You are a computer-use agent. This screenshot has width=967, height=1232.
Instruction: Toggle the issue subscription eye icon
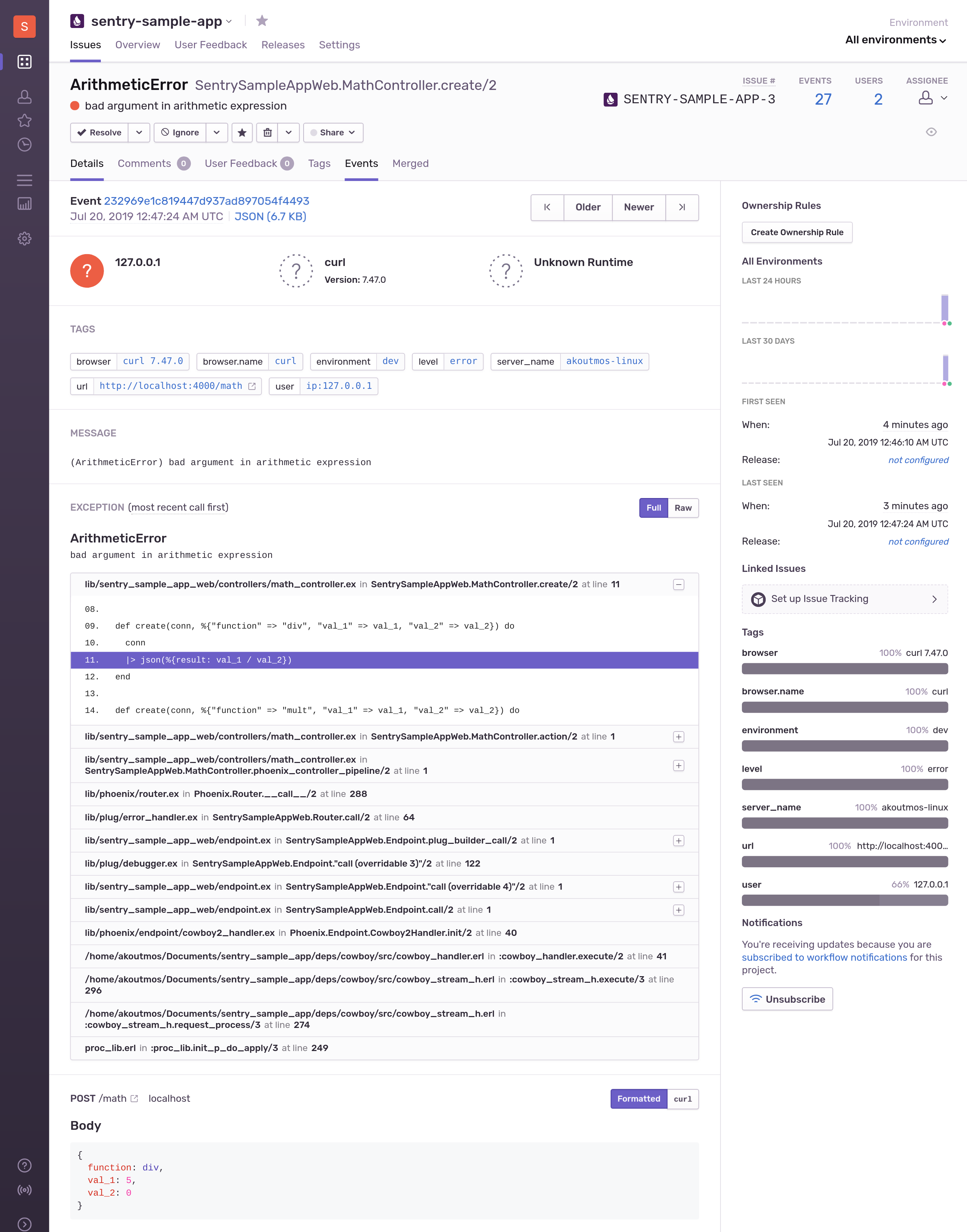click(x=931, y=132)
